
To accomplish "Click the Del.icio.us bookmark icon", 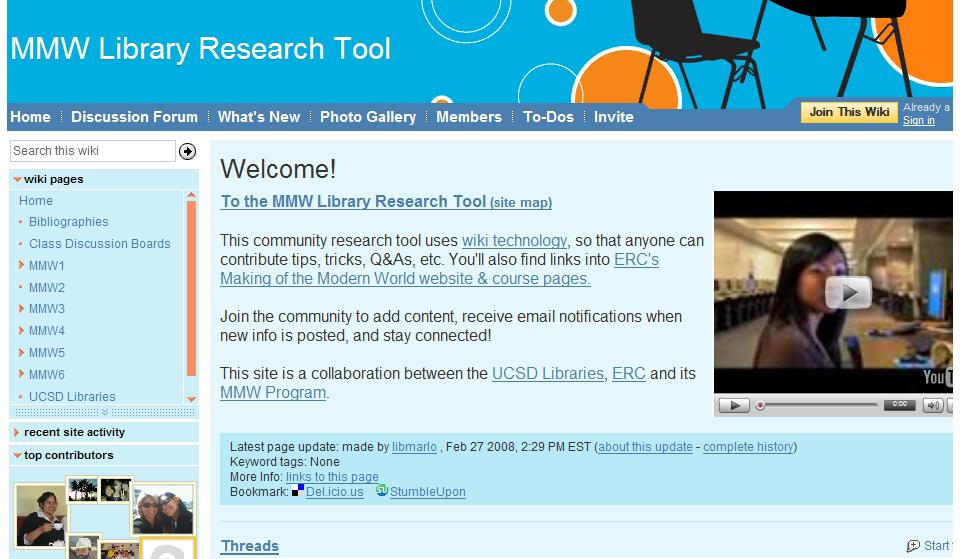I will 297,491.
